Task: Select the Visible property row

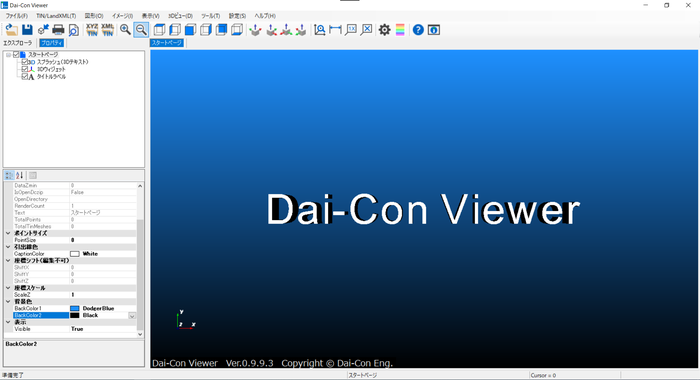Action: [x=75, y=329]
